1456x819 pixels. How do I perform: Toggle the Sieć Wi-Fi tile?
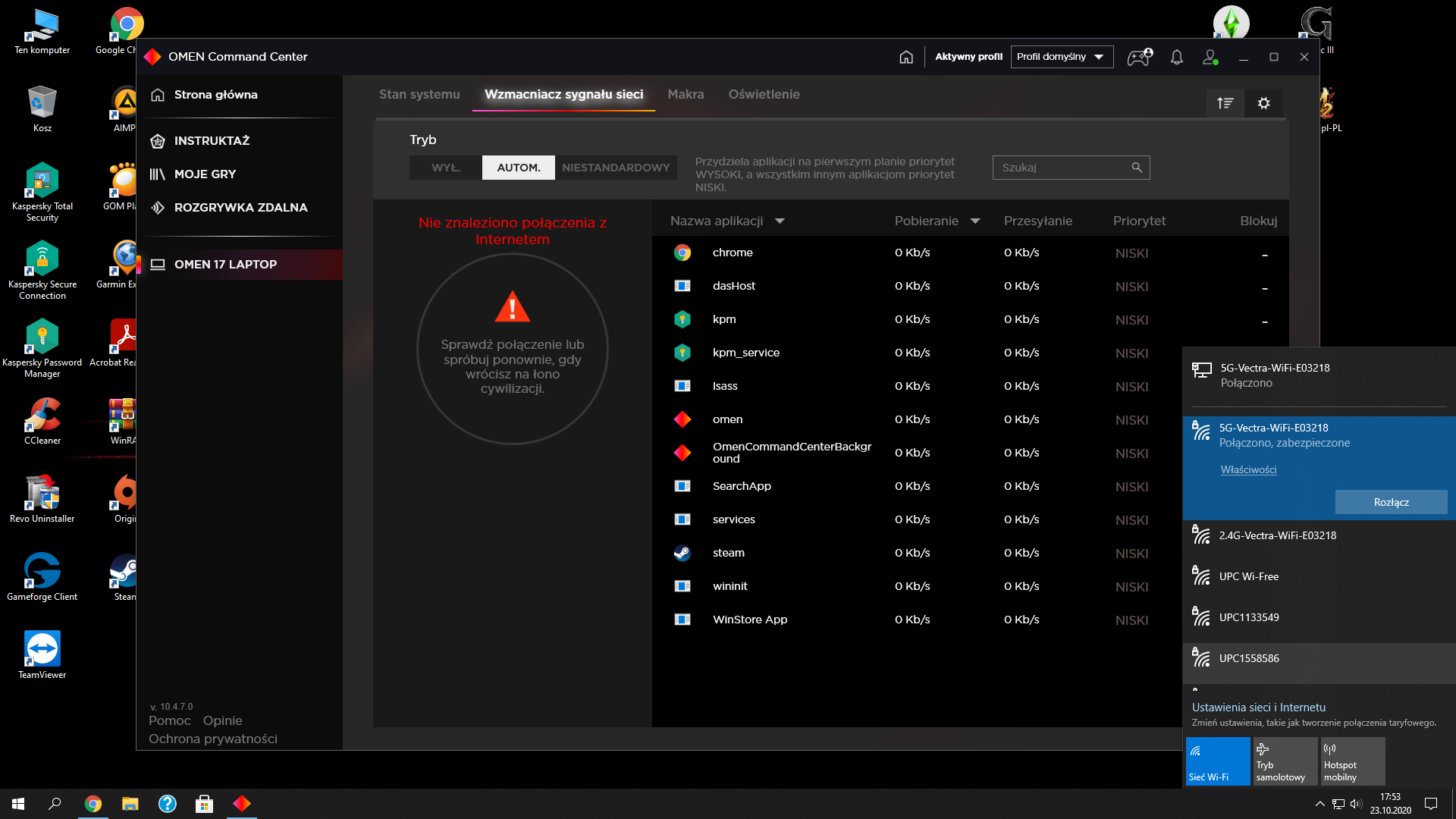tap(1218, 761)
